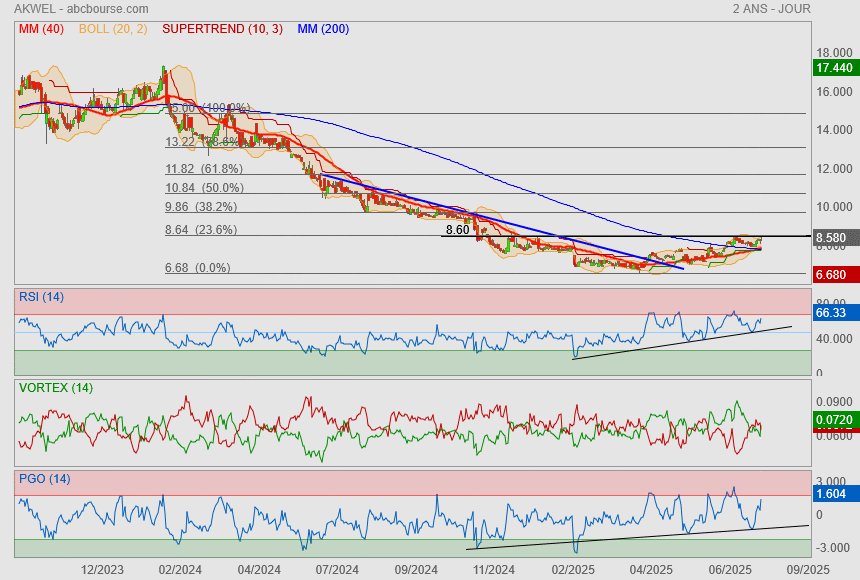The width and height of the screenshot is (860, 580).
Task: Click the blue 1.604 PGO value tag
Action: [x=834, y=494]
